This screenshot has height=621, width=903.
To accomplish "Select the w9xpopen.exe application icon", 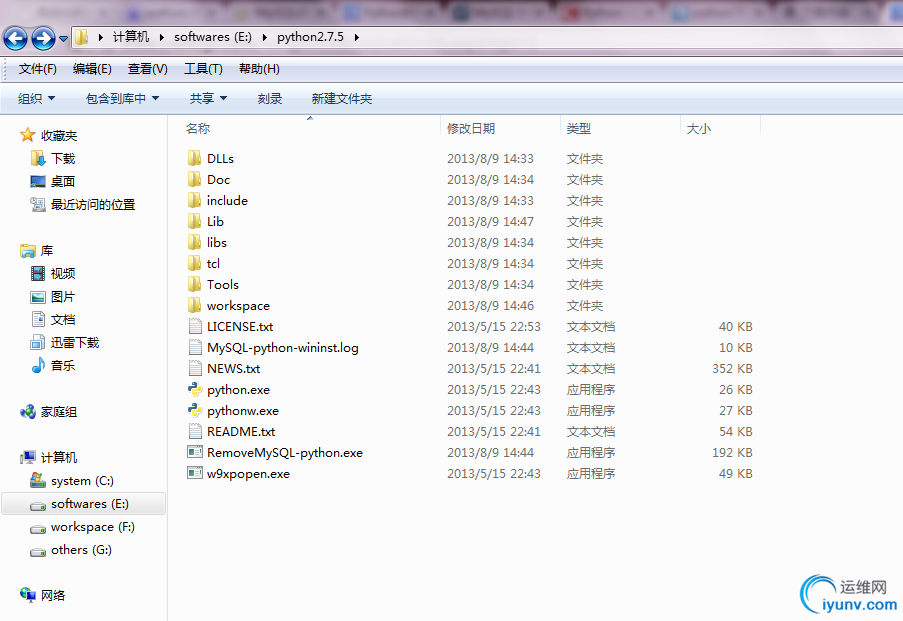I will pyautogui.click(x=195, y=474).
